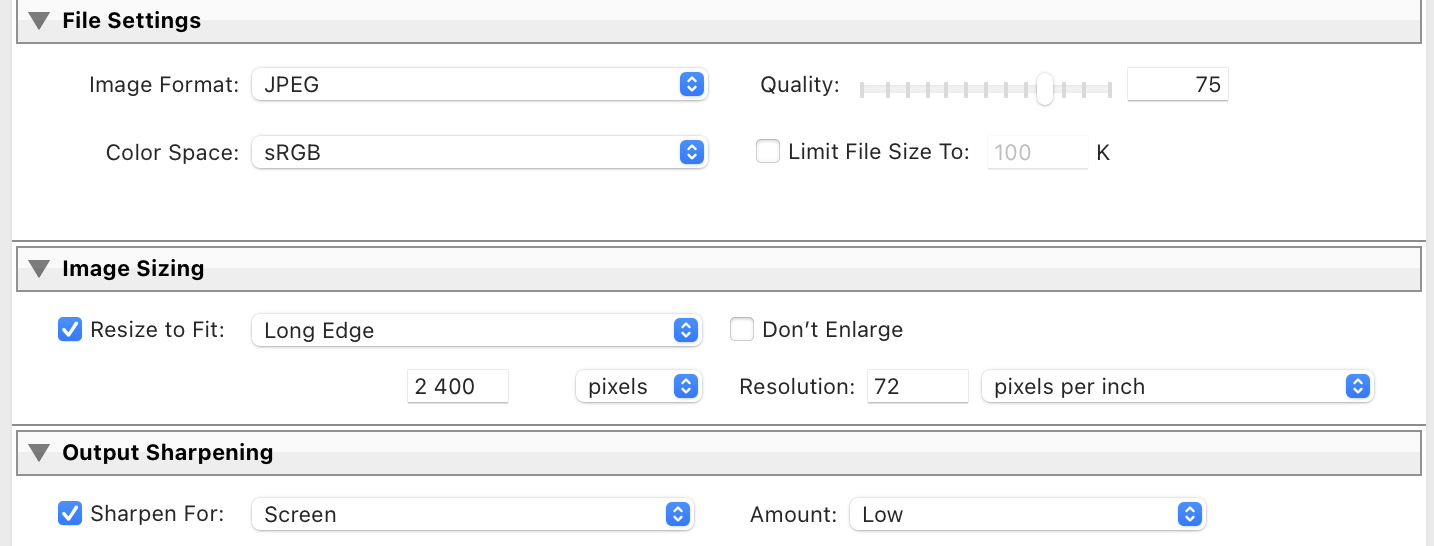Open the Image Format JPEG dropdown

tap(479, 85)
